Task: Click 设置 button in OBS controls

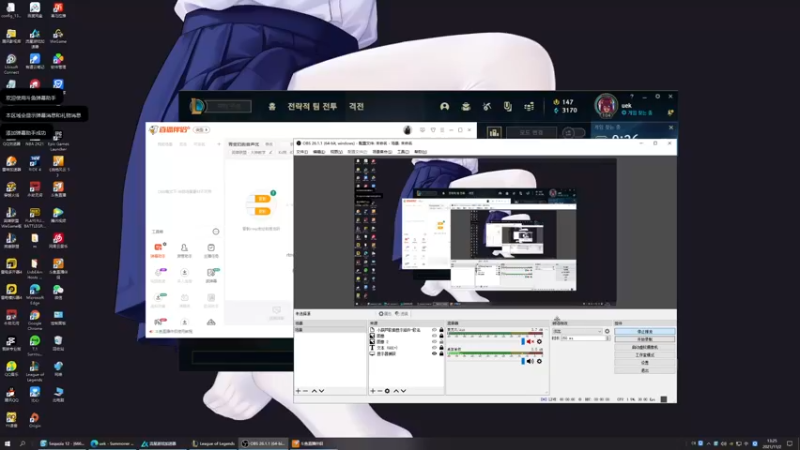Action: pos(645,362)
